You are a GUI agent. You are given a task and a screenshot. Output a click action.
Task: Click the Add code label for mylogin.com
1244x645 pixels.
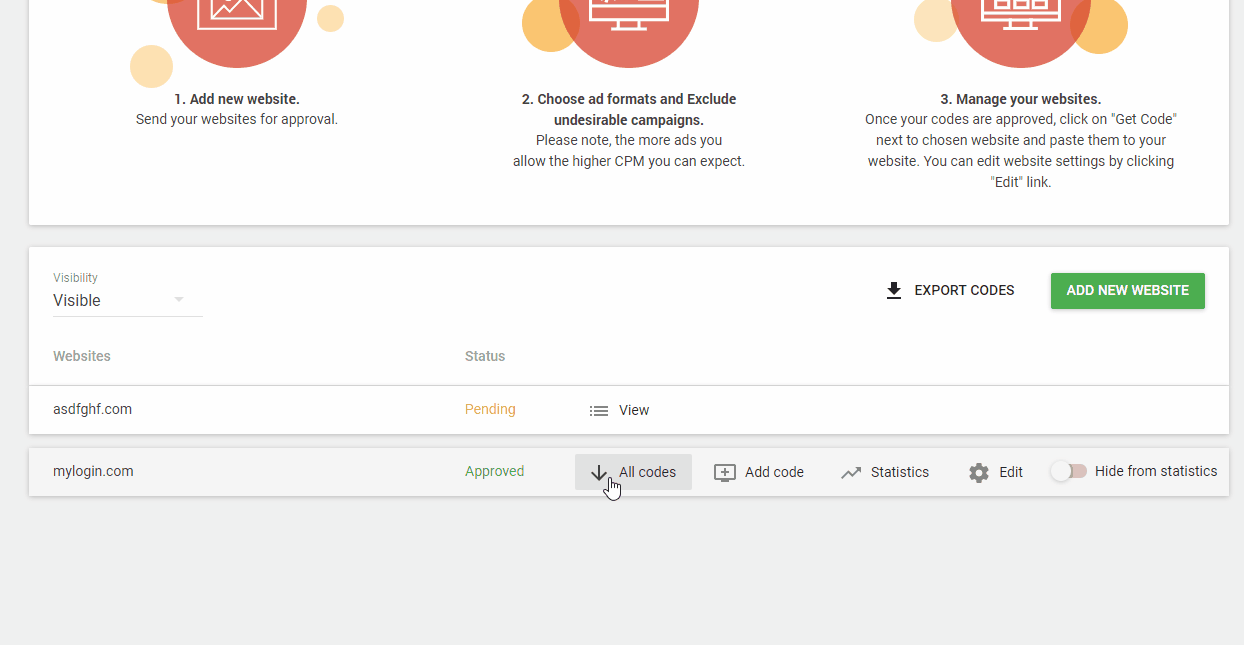774,472
